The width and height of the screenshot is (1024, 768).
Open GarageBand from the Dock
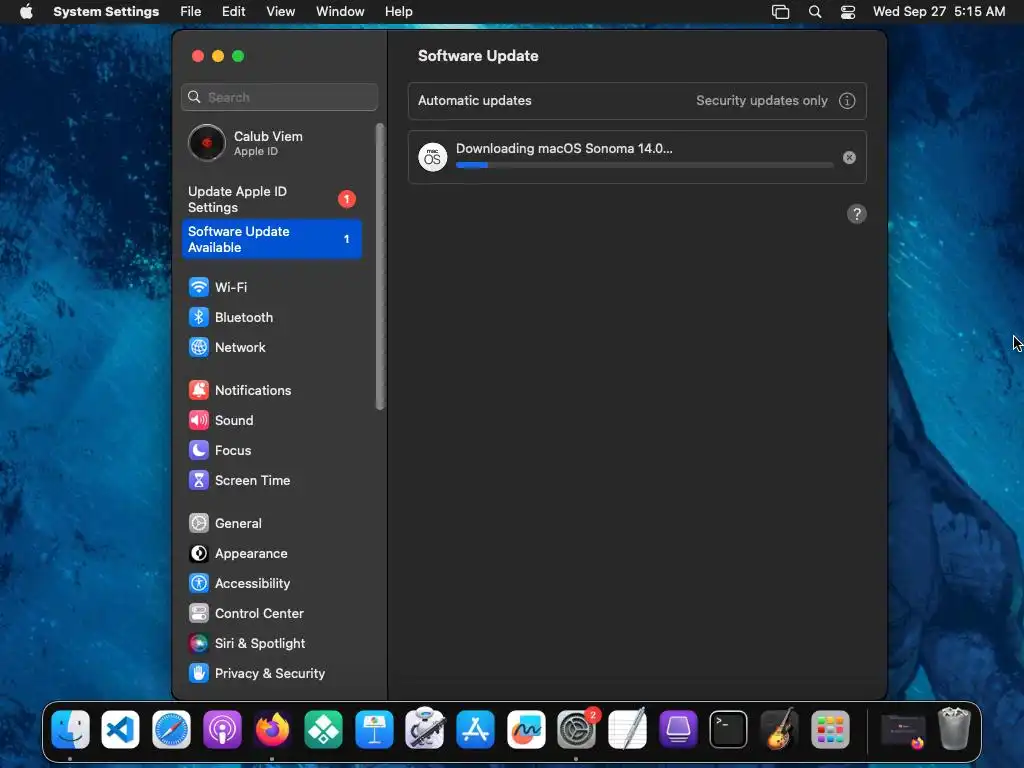(x=779, y=728)
